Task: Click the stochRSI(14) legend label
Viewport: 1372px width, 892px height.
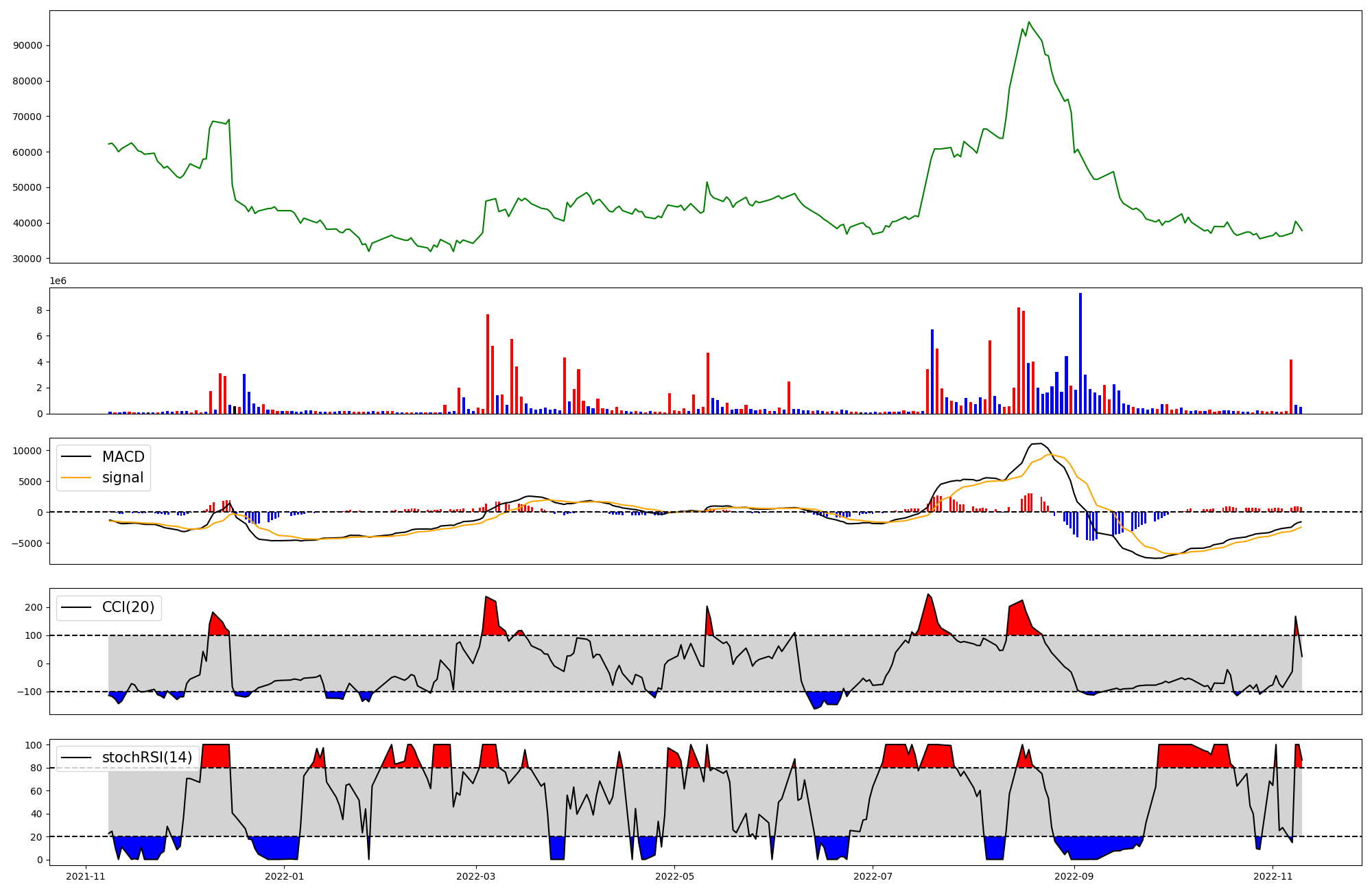Action: tap(147, 758)
